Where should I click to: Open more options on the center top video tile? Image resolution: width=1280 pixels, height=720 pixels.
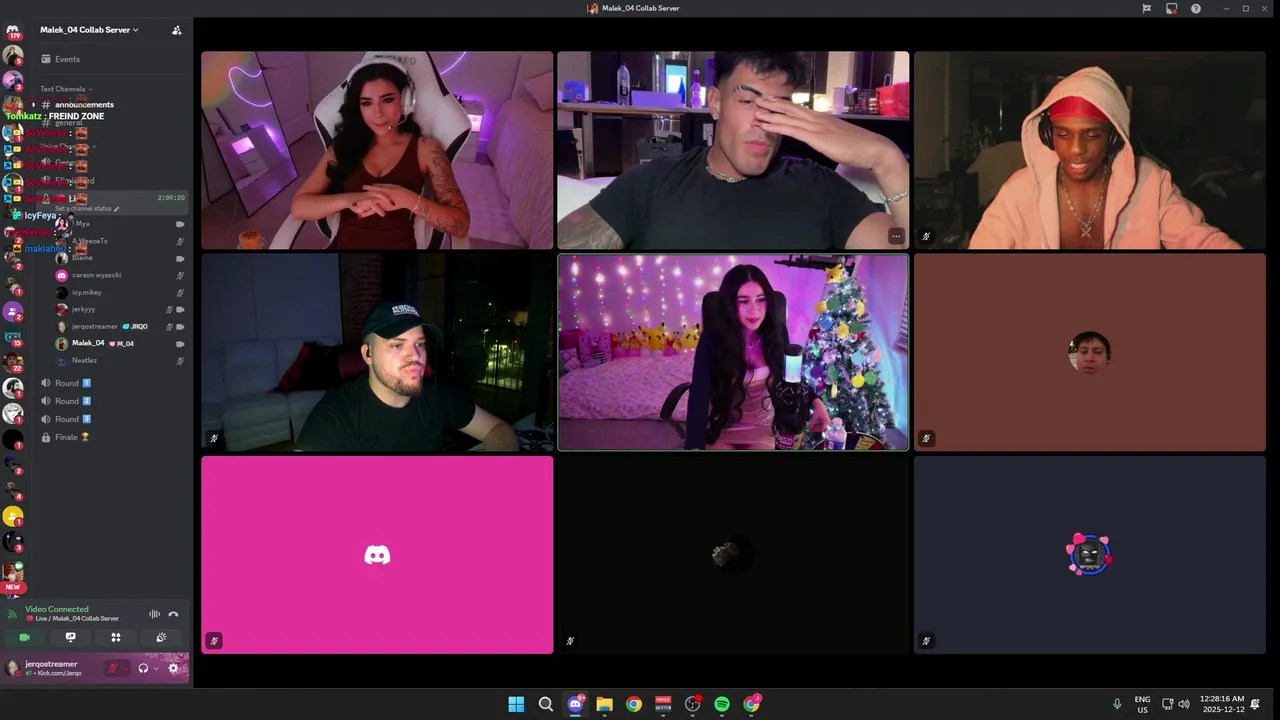click(x=896, y=237)
